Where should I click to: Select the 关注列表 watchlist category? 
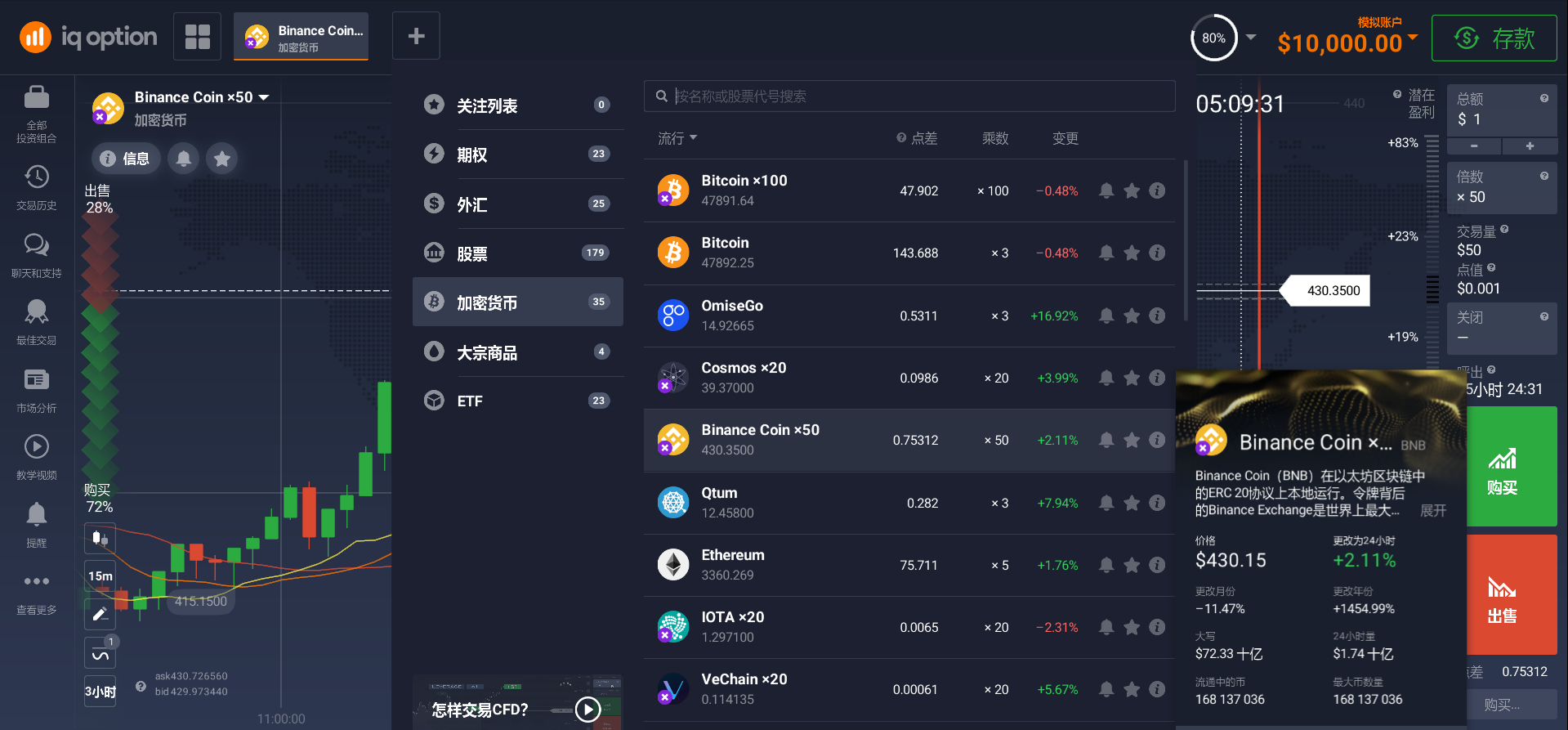518,105
